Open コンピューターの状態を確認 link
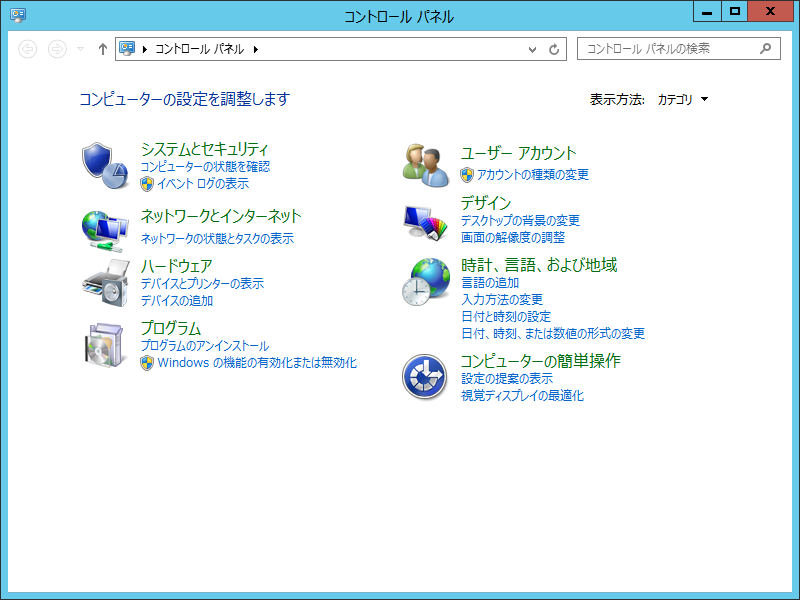Image resolution: width=800 pixels, height=600 pixels. (x=205, y=166)
